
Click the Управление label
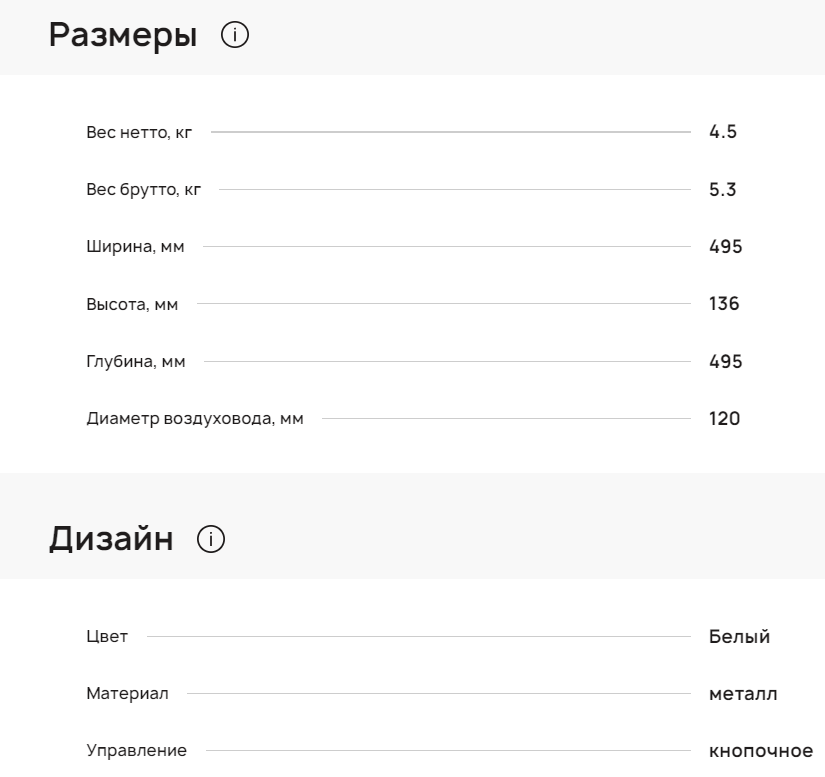tap(136, 751)
